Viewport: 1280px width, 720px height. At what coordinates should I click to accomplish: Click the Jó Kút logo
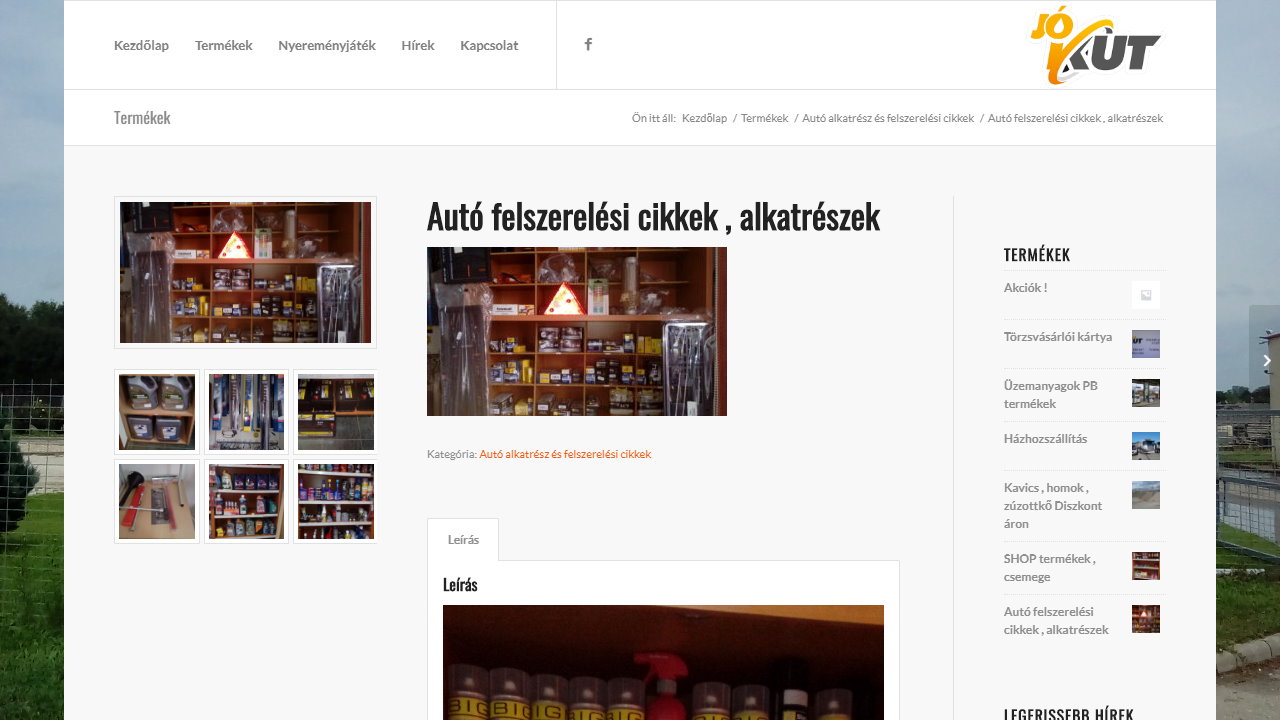[x=1096, y=45]
